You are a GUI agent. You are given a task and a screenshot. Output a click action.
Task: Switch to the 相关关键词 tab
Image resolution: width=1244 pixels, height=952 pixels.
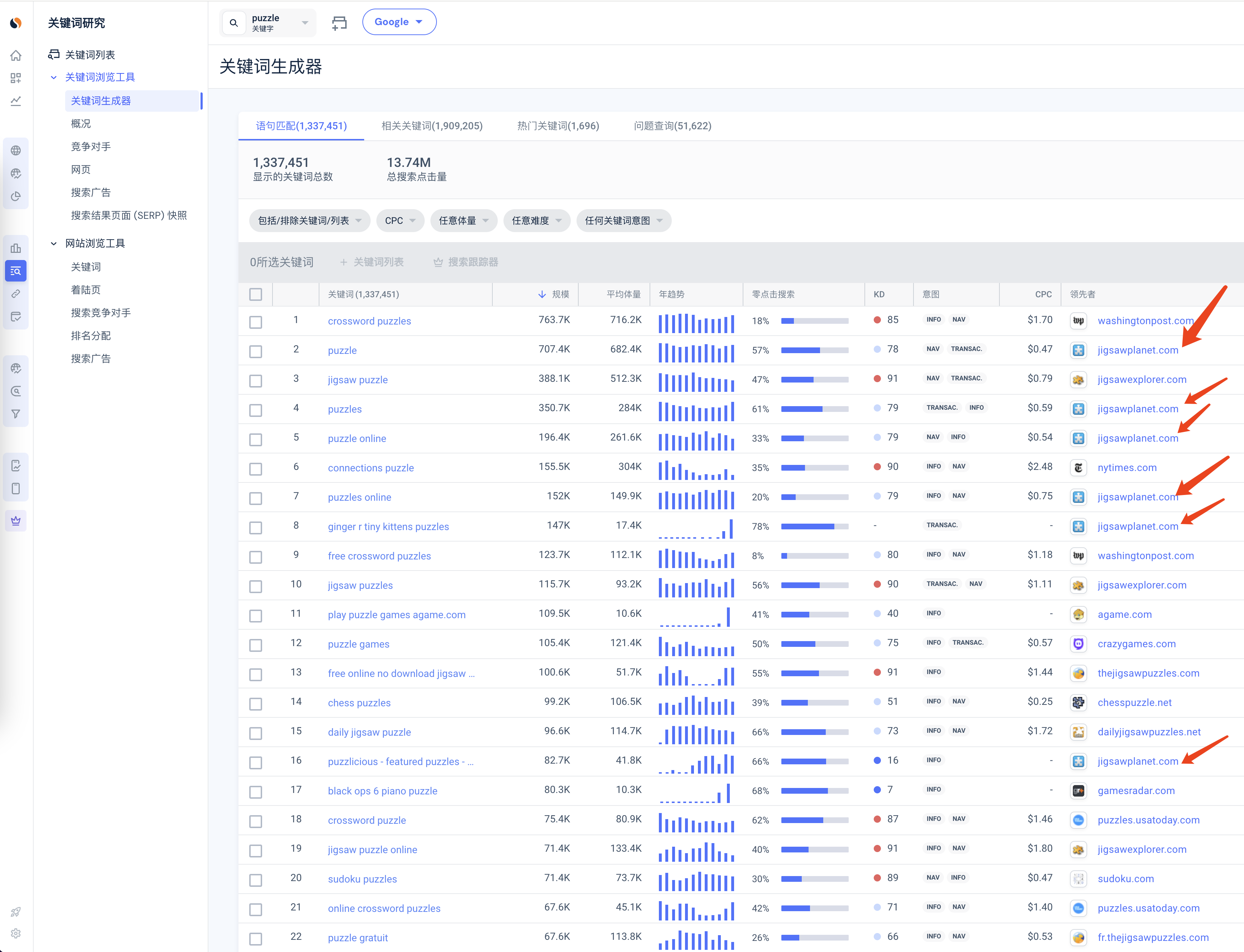click(431, 126)
